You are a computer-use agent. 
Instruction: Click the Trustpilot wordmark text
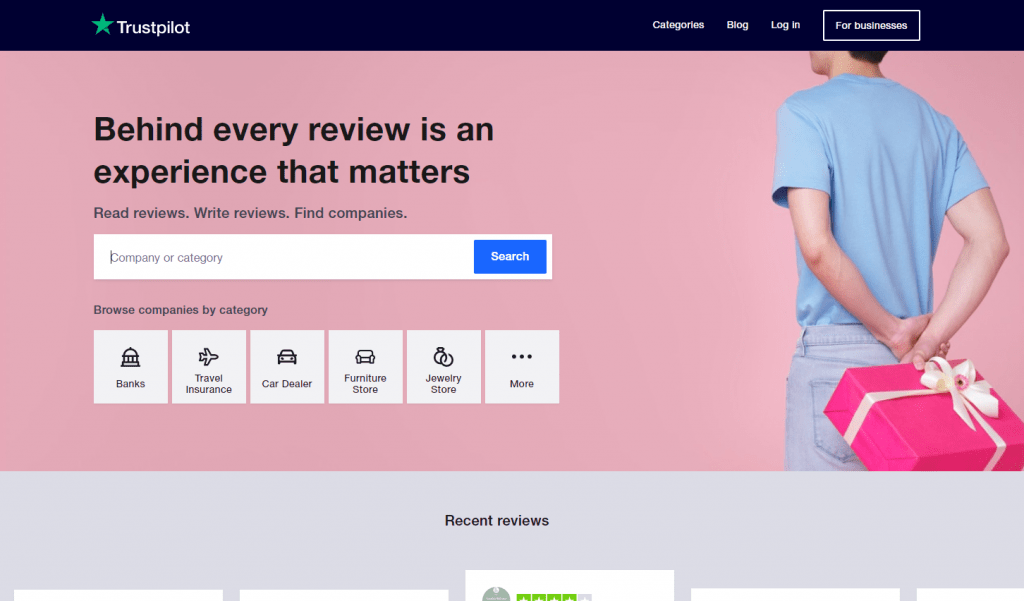coord(153,27)
